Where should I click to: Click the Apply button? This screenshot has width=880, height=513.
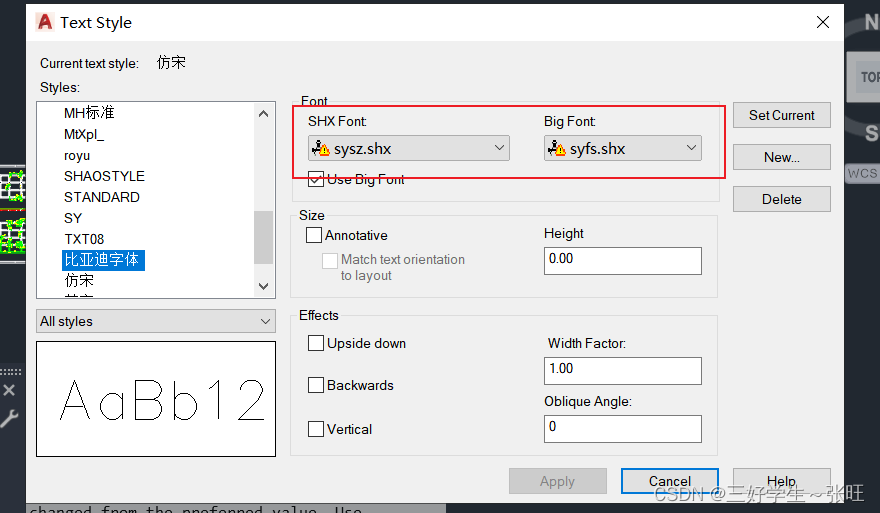point(557,481)
